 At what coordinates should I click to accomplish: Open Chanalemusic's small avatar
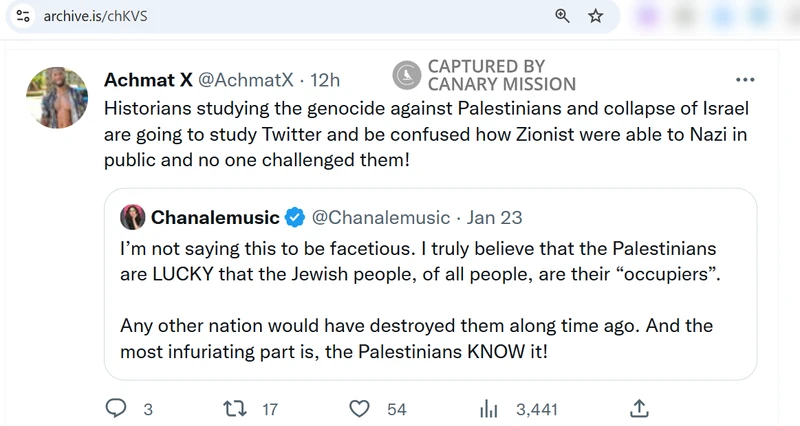(x=133, y=217)
